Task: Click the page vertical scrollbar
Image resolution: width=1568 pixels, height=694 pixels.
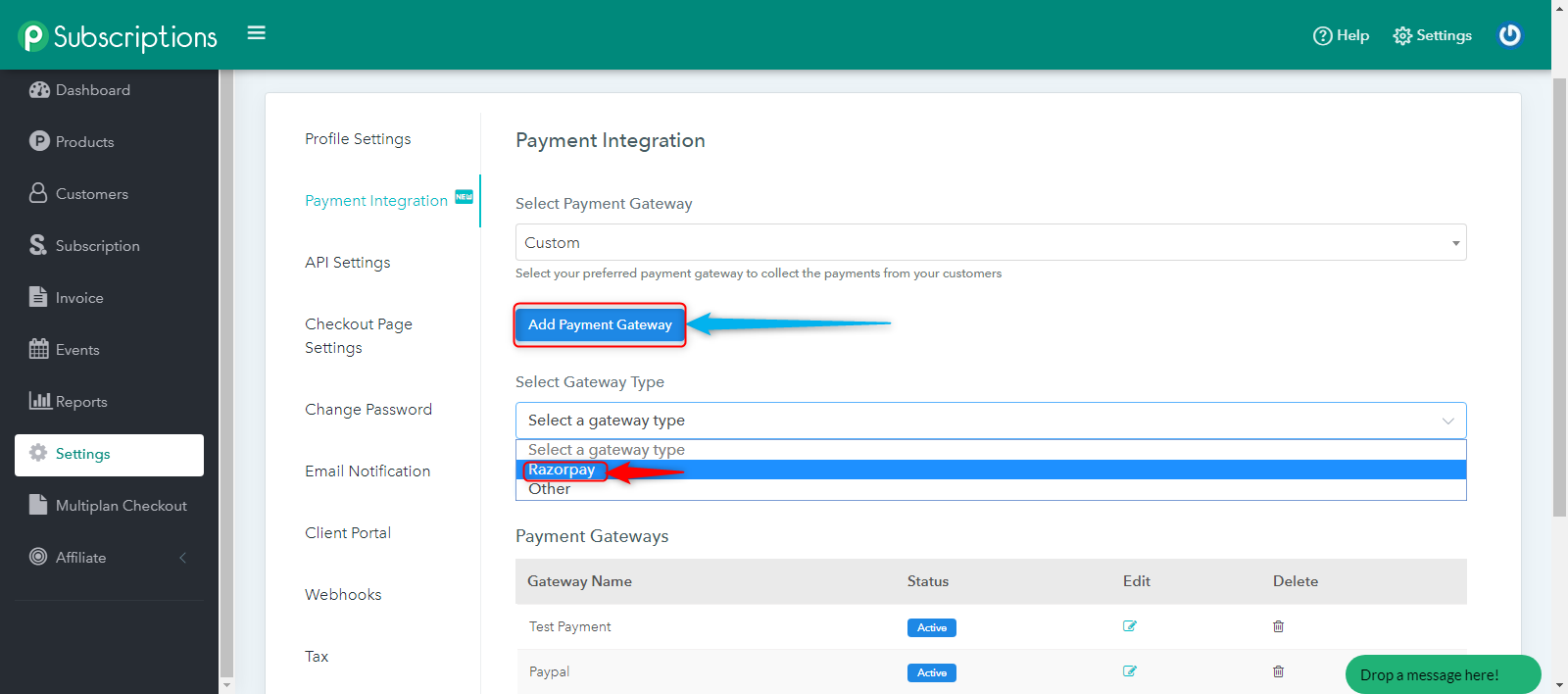Action: click(1559, 296)
